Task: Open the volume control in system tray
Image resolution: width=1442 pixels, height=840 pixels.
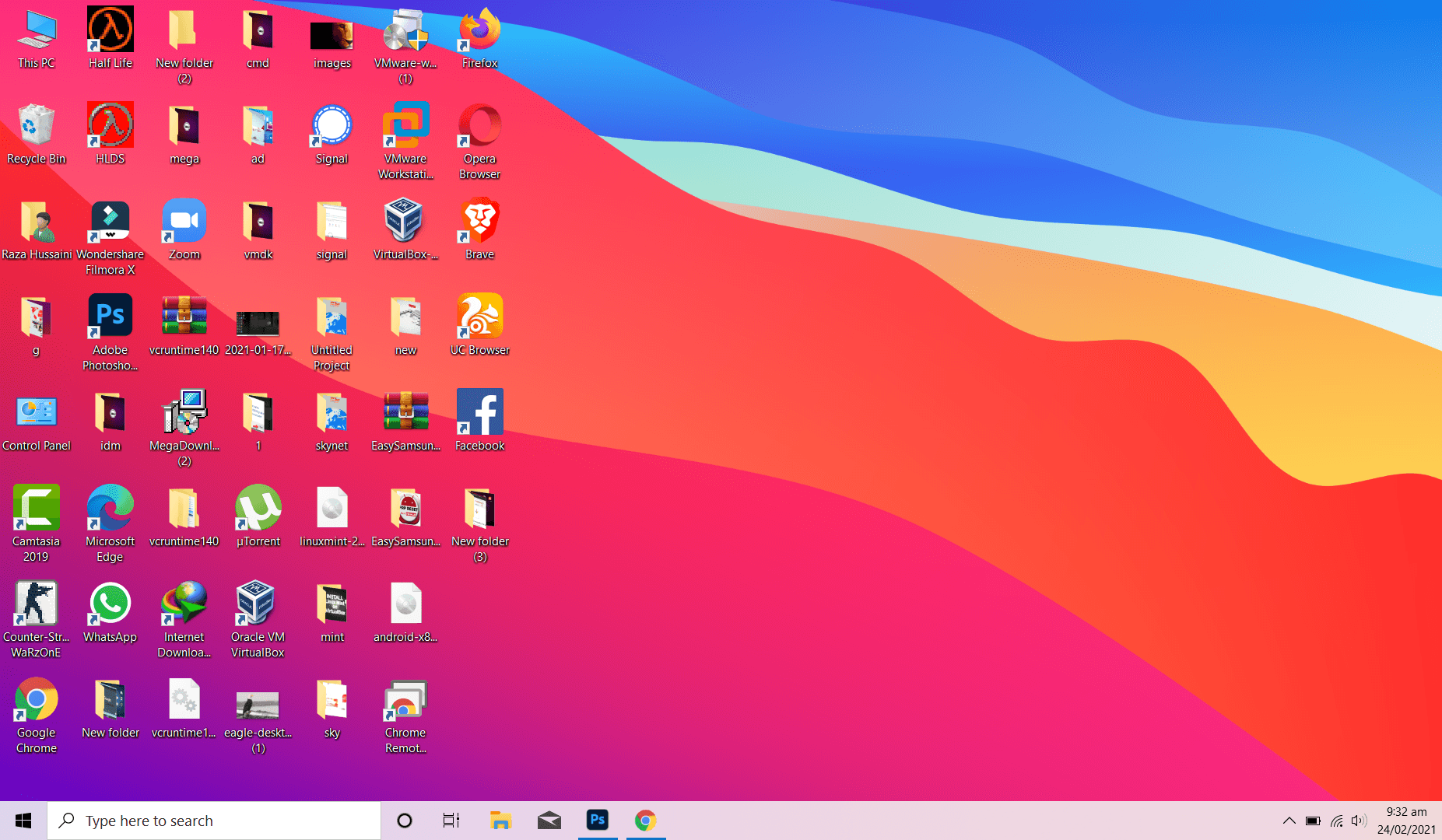Action: [x=1359, y=821]
